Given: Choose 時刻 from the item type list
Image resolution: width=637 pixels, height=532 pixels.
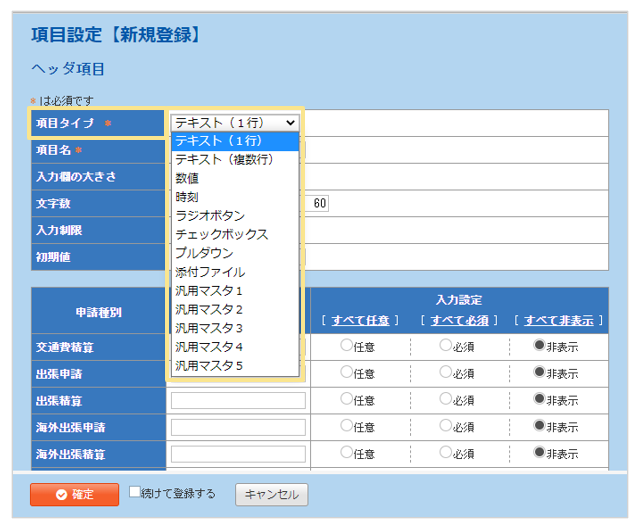Looking at the screenshot, I should 235,197.
